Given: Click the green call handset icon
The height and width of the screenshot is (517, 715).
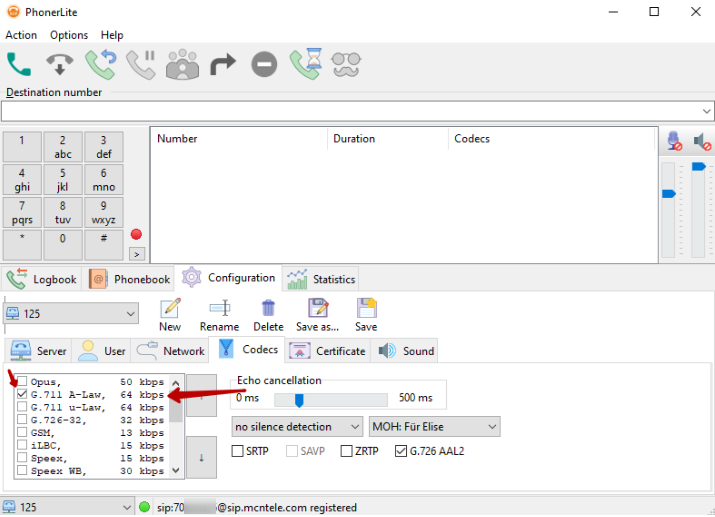Looking at the screenshot, I should [x=19, y=64].
